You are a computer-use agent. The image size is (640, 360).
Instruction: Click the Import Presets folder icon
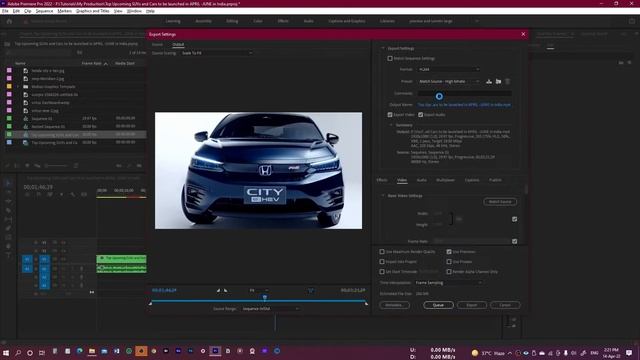pos(498,82)
